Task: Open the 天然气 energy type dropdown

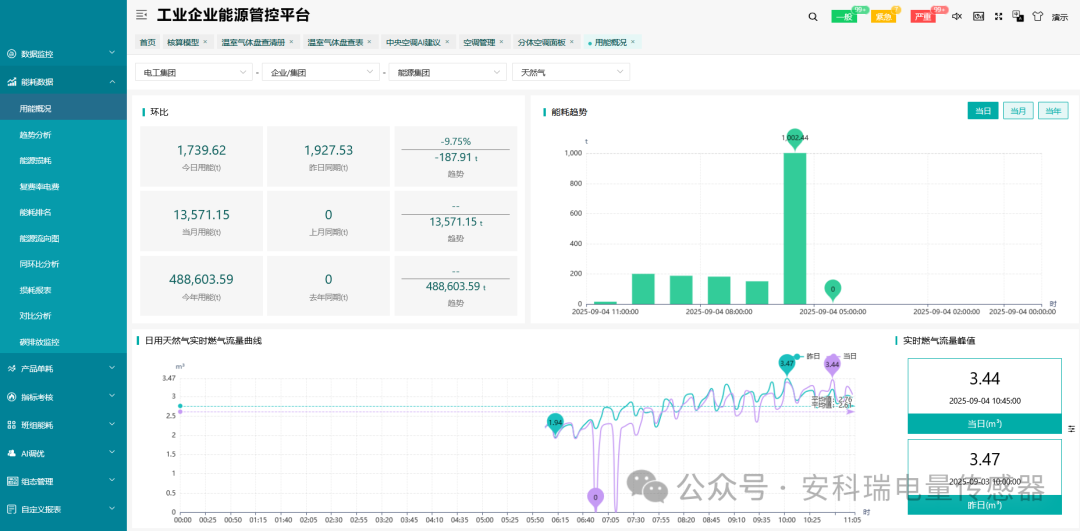Action: [571, 72]
